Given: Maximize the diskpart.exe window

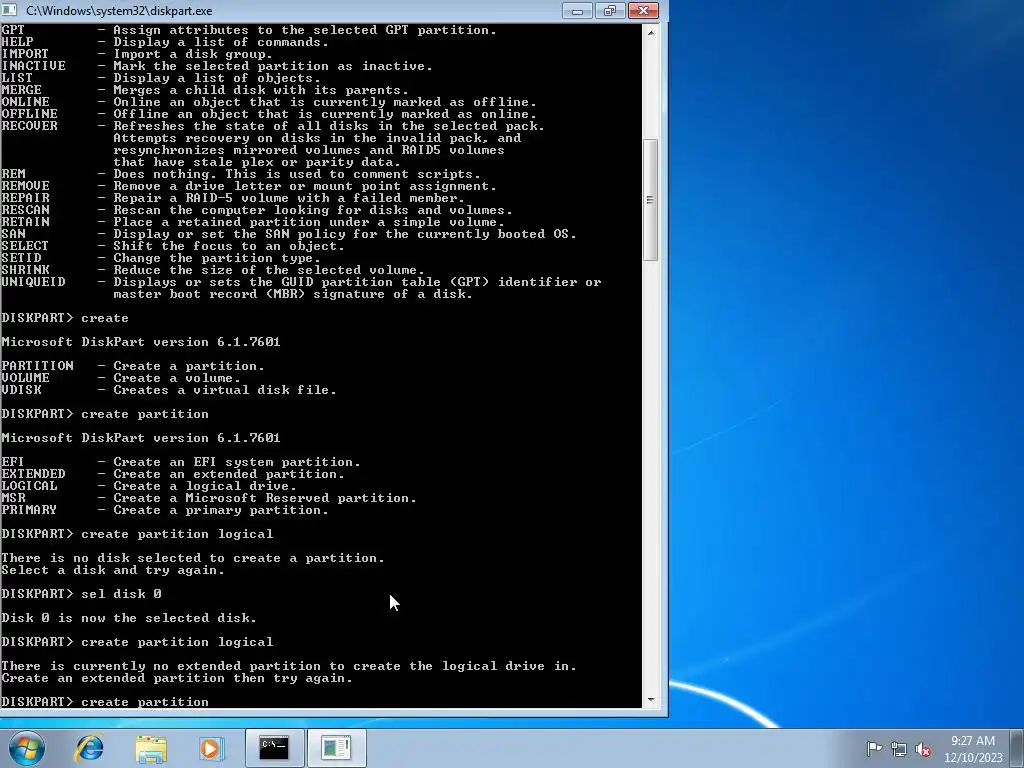Looking at the screenshot, I should coord(610,10).
